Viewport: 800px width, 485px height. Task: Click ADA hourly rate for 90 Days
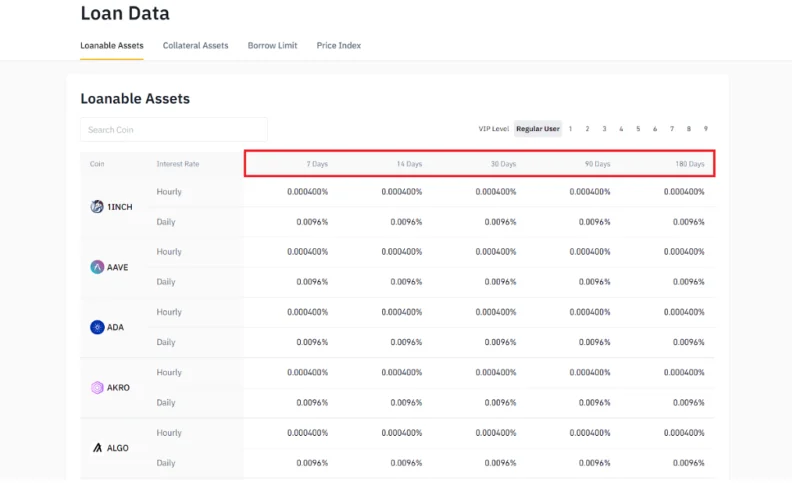pyautogui.click(x=590, y=312)
